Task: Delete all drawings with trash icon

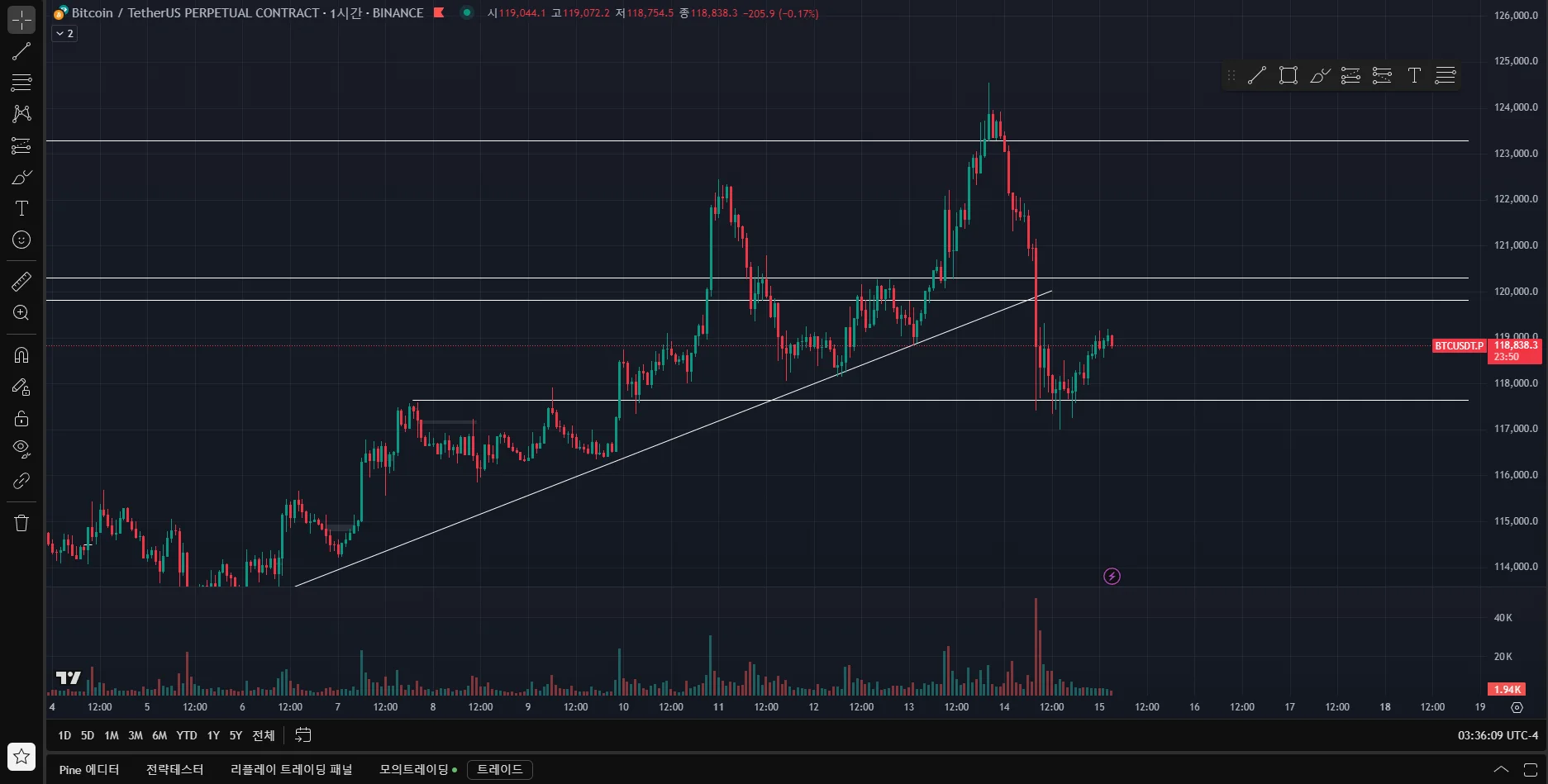Action: 21,523
